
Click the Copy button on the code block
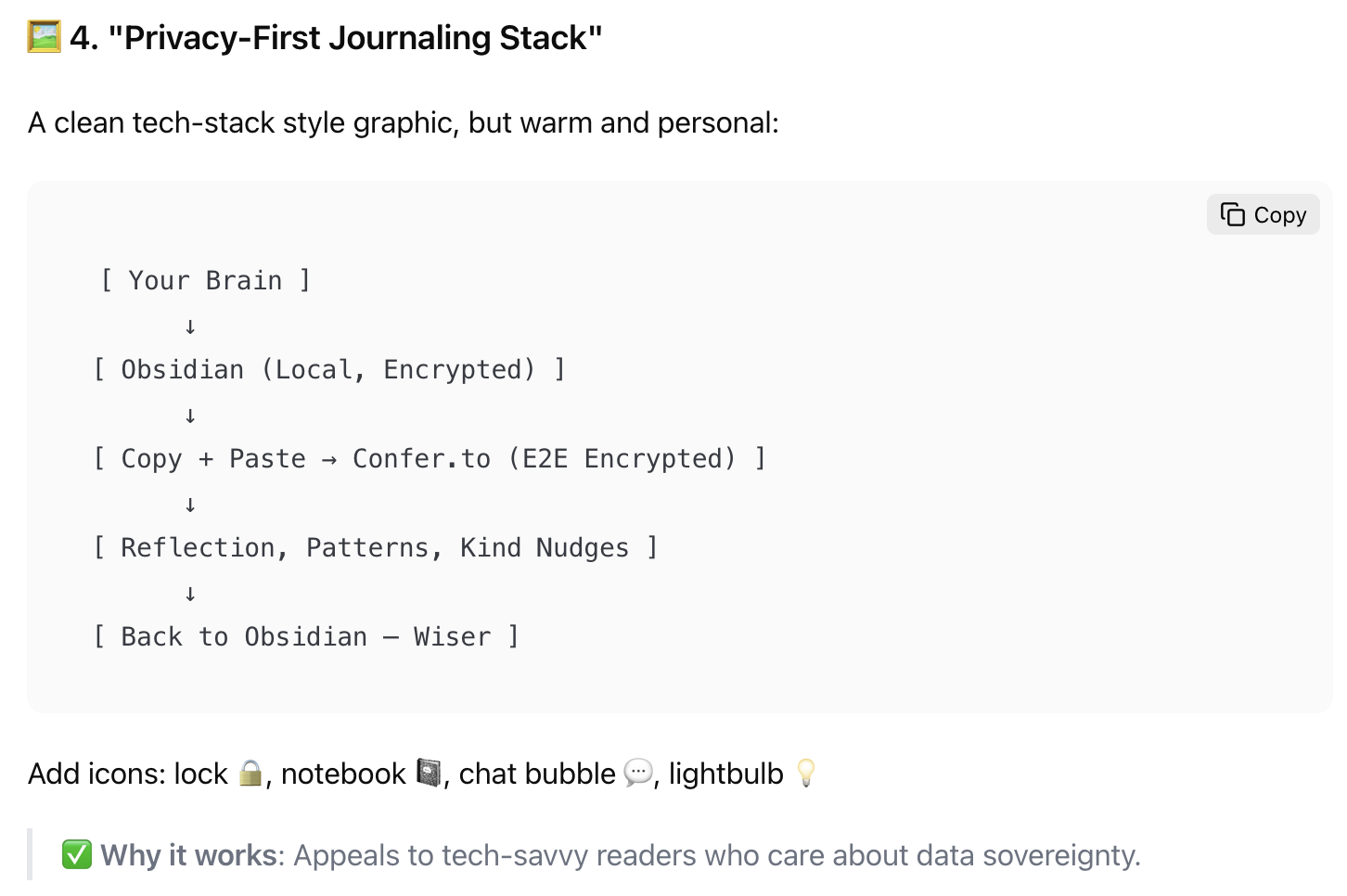[x=1263, y=215]
